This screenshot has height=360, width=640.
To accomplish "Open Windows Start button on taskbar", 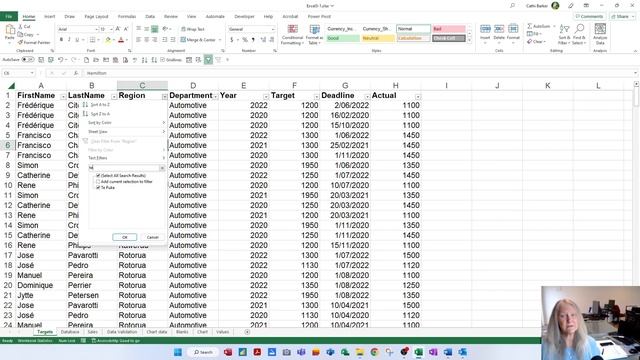I will [178, 352].
